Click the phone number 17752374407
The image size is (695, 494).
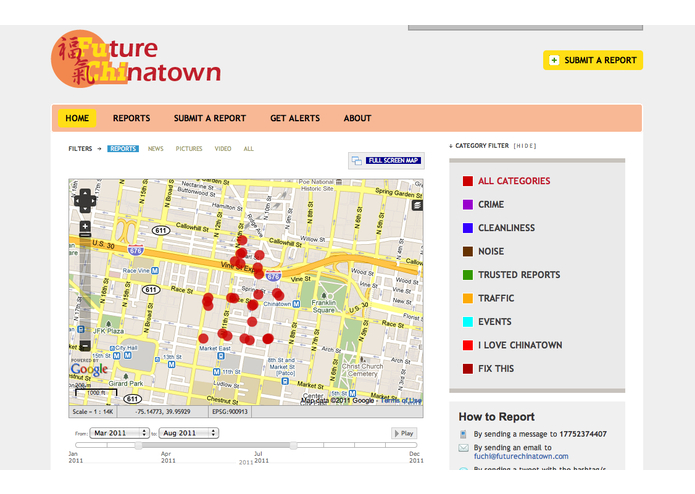[583, 434]
